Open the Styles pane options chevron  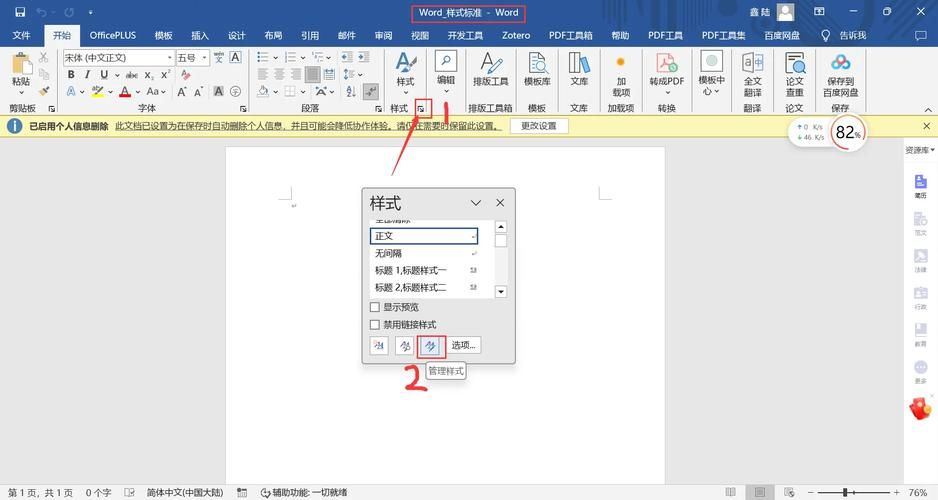(476, 203)
